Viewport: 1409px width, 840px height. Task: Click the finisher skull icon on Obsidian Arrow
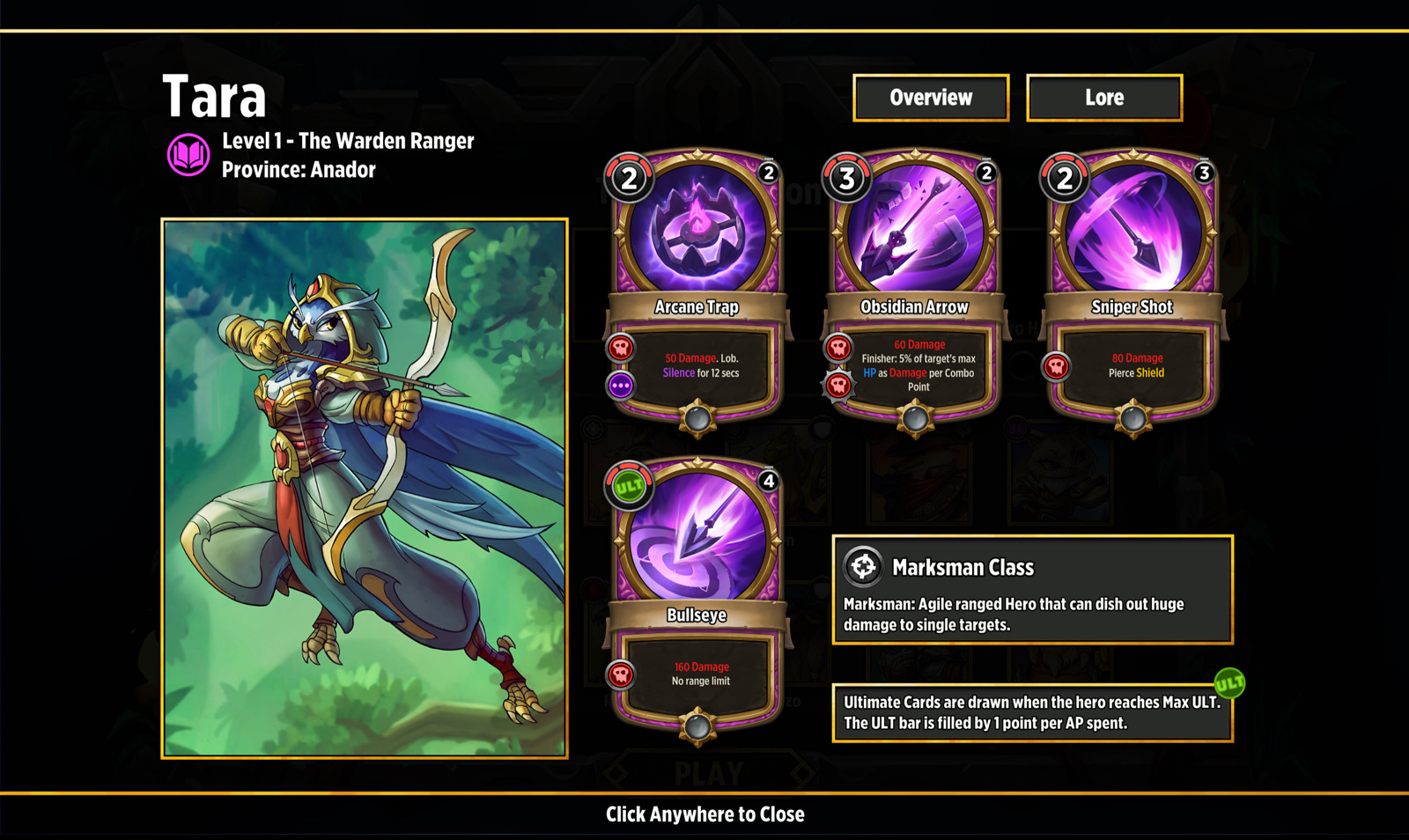[838, 385]
